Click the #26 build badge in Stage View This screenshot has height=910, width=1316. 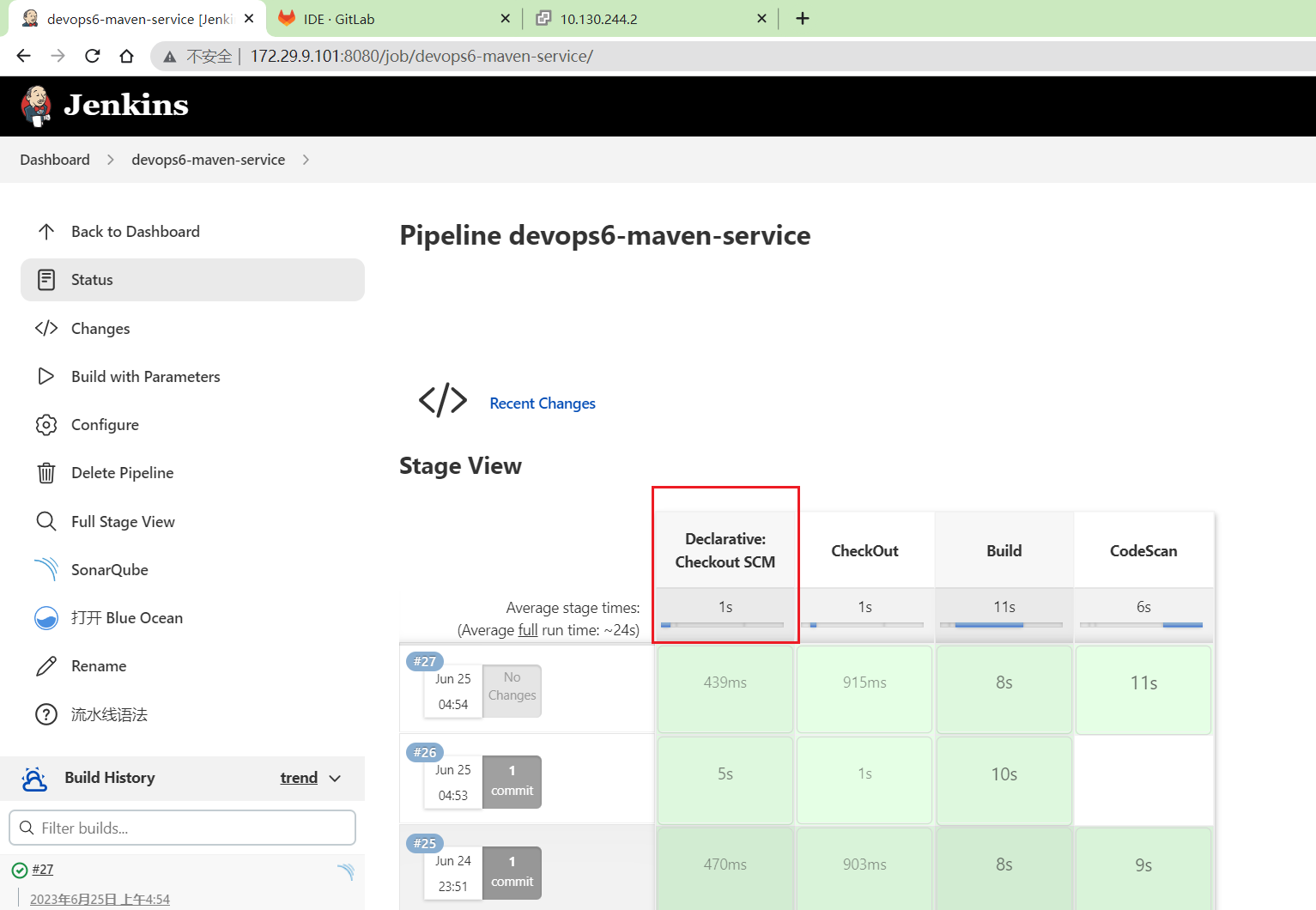[x=425, y=752]
